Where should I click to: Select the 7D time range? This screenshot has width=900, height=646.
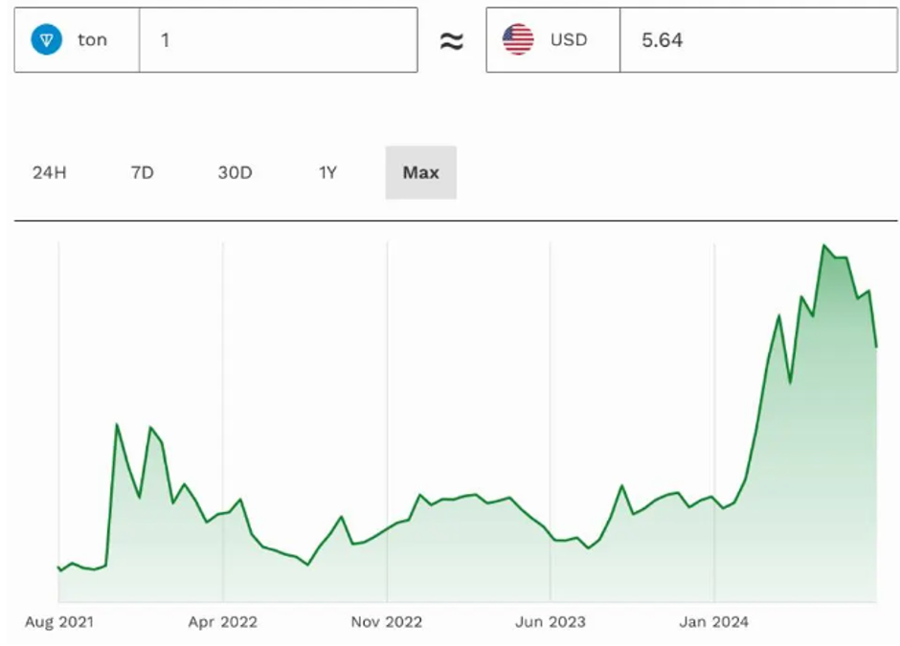142,172
